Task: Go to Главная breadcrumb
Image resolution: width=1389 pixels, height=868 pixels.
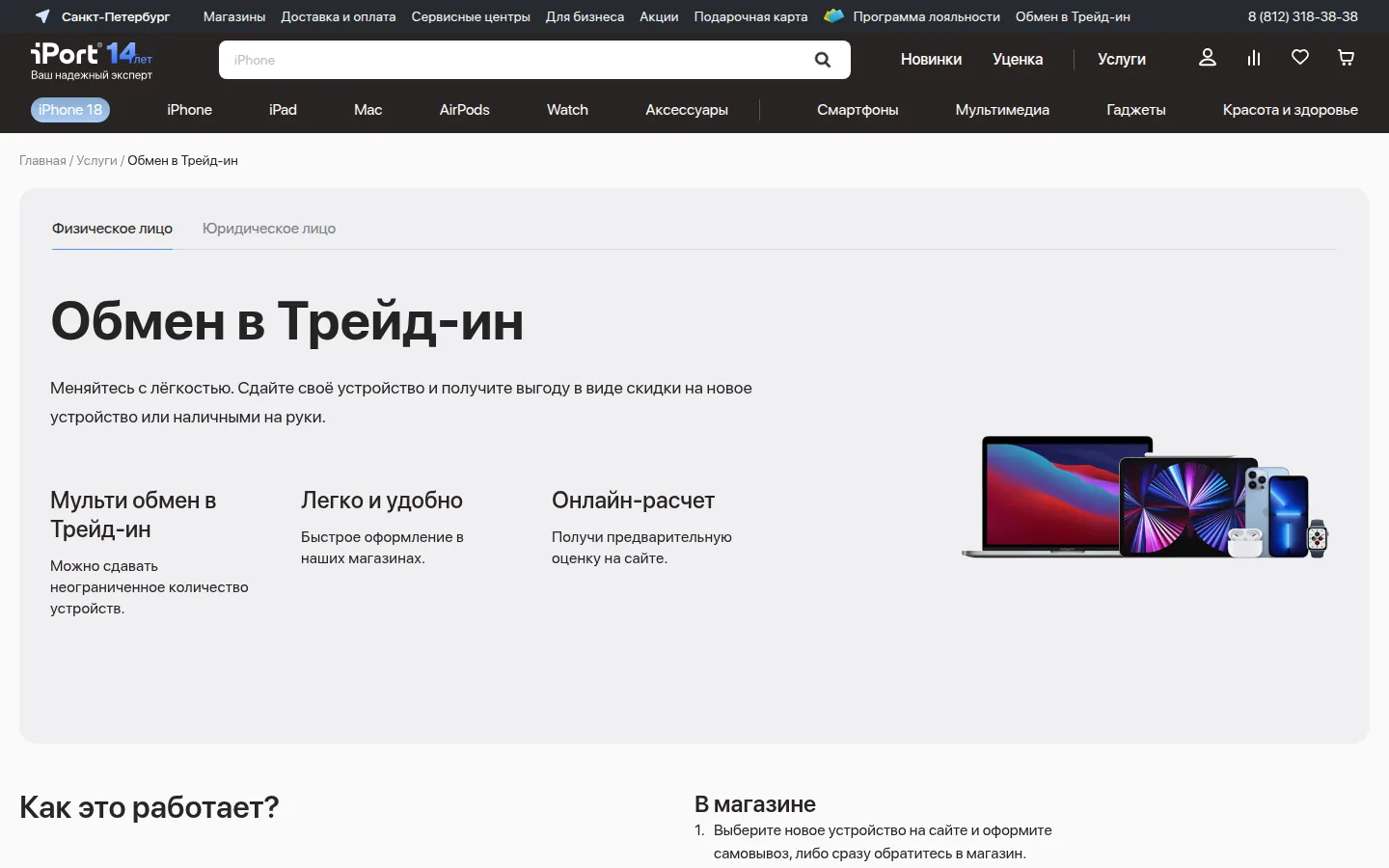Action: 42,160
